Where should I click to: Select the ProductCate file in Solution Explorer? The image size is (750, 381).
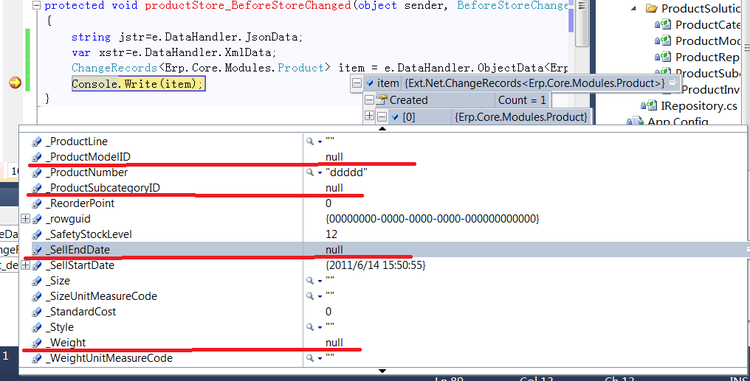coord(707,24)
